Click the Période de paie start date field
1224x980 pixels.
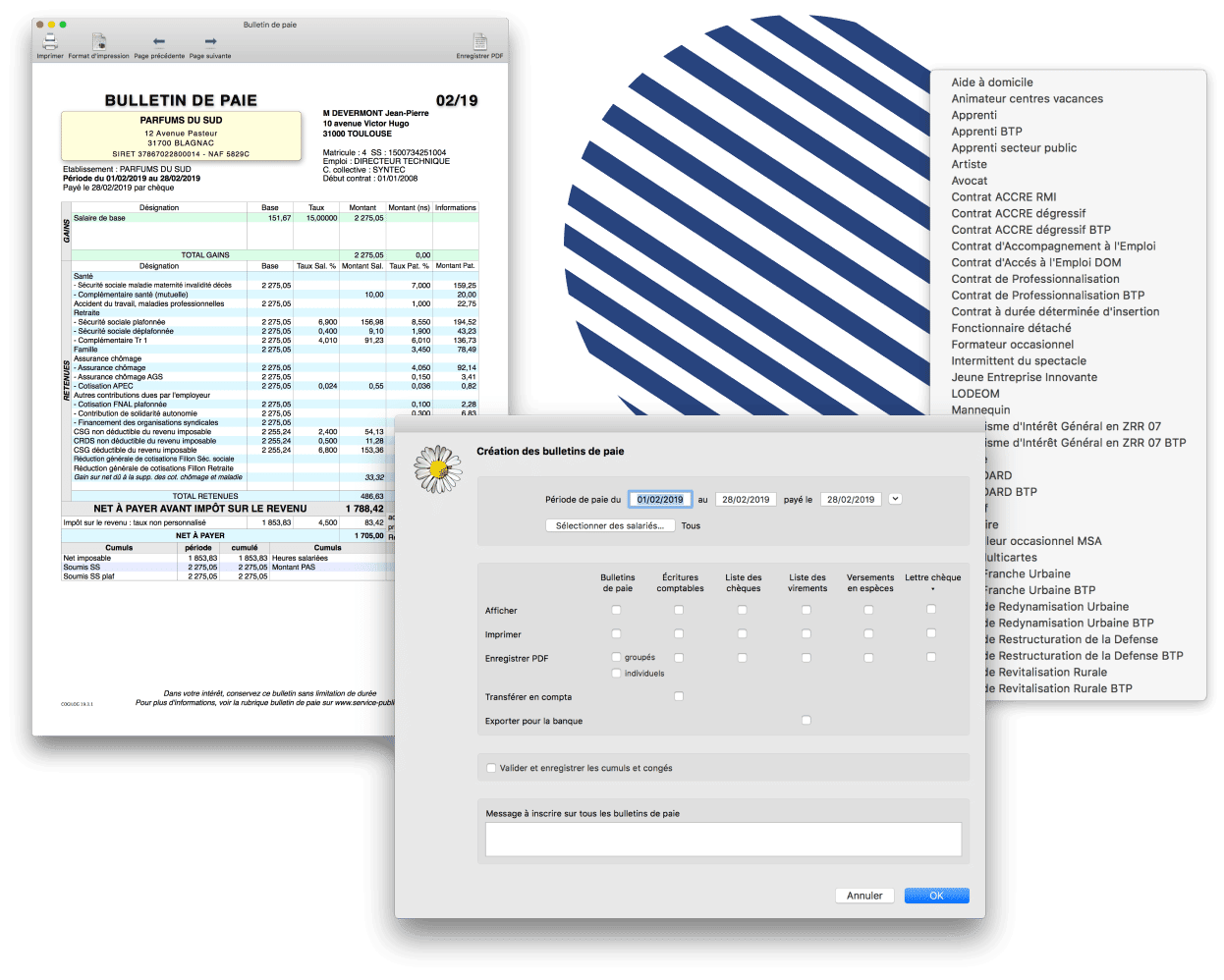(x=660, y=499)
